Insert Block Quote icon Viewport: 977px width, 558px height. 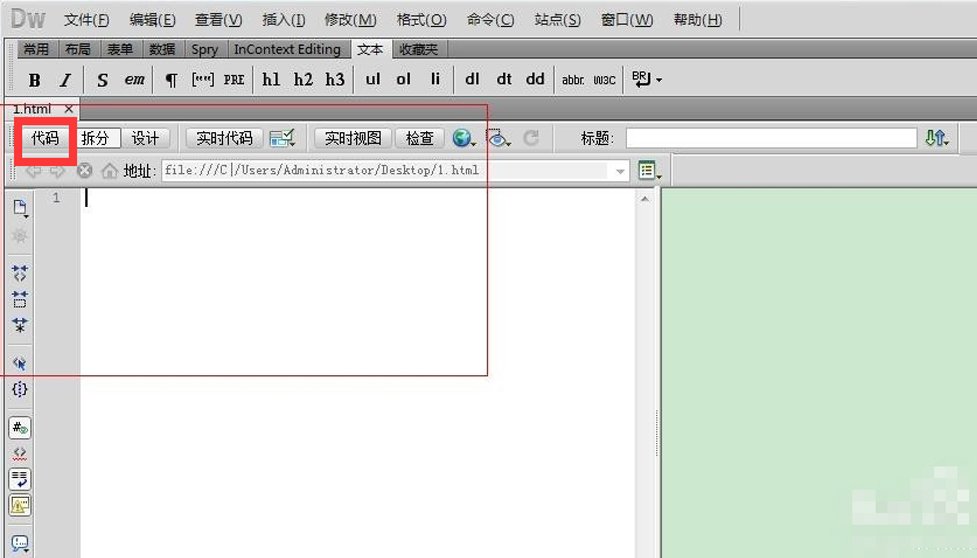tap(203, 80)
